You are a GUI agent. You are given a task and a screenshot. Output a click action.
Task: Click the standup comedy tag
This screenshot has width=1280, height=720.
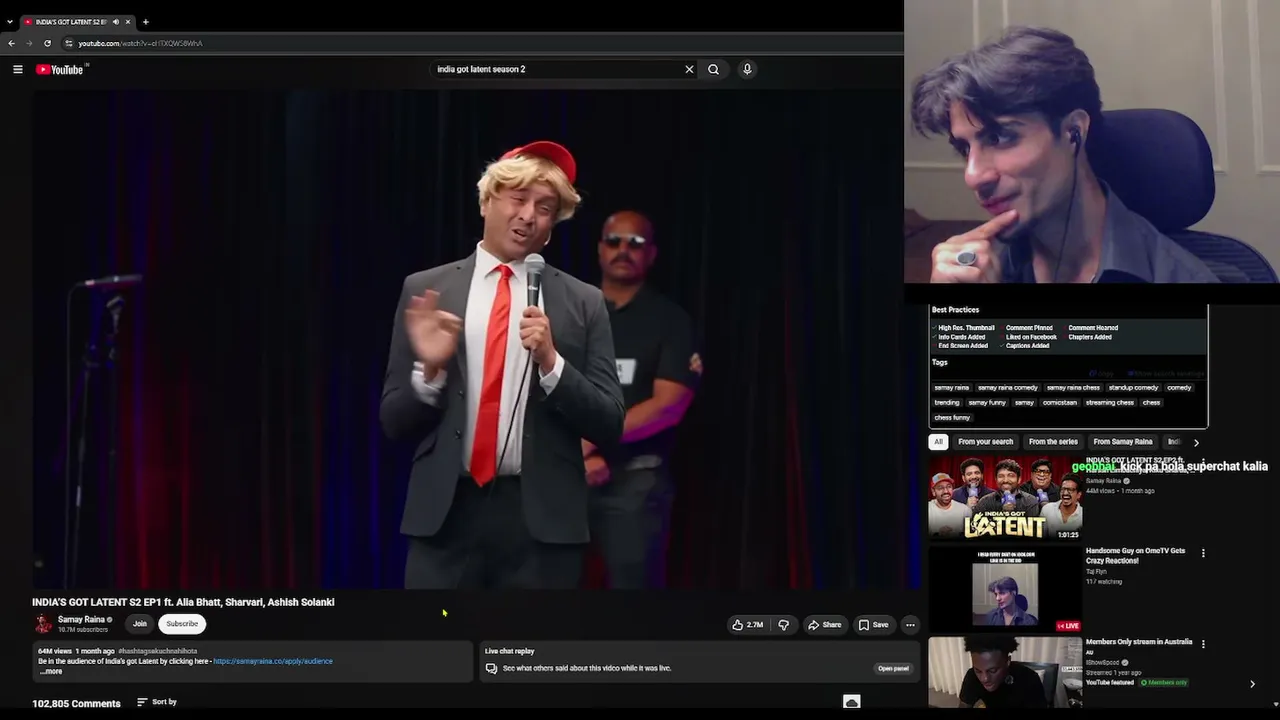click(x=1134, y=388)
